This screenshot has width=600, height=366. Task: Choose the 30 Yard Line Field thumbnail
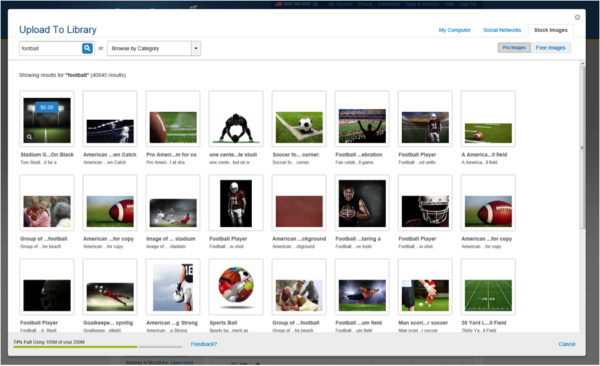click(488, 286)
